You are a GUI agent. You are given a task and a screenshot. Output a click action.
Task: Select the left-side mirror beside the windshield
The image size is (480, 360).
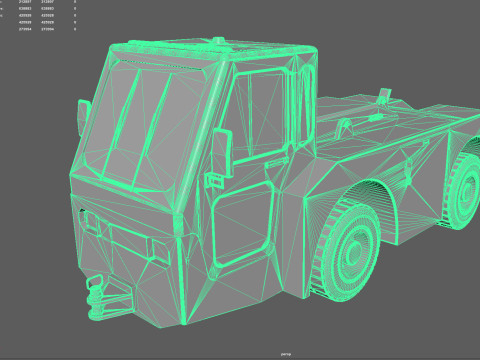point(84,117)
